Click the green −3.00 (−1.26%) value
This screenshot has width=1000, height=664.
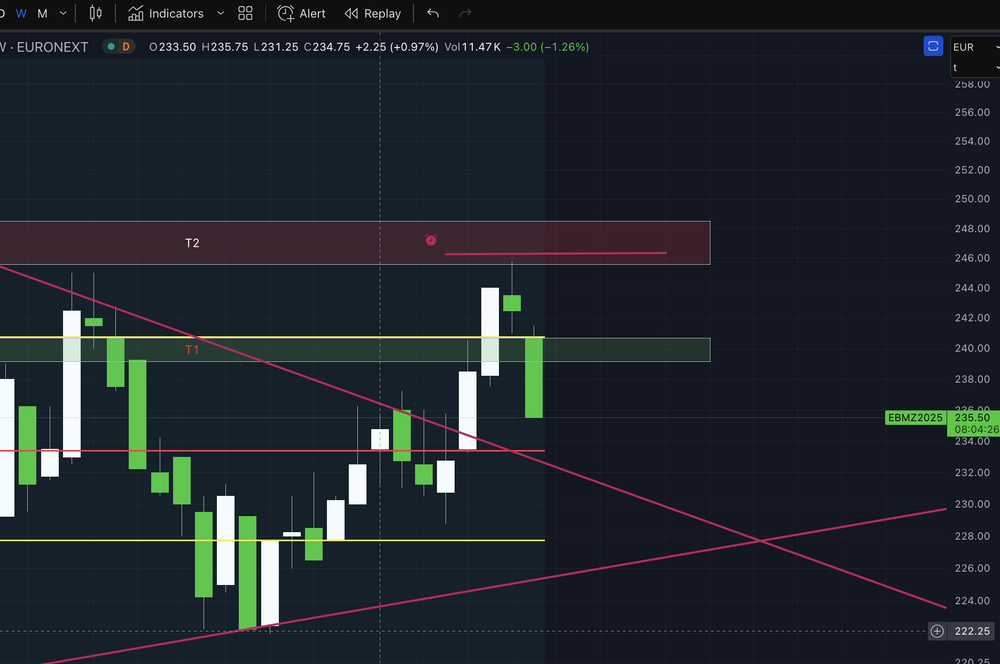[547, 47]
